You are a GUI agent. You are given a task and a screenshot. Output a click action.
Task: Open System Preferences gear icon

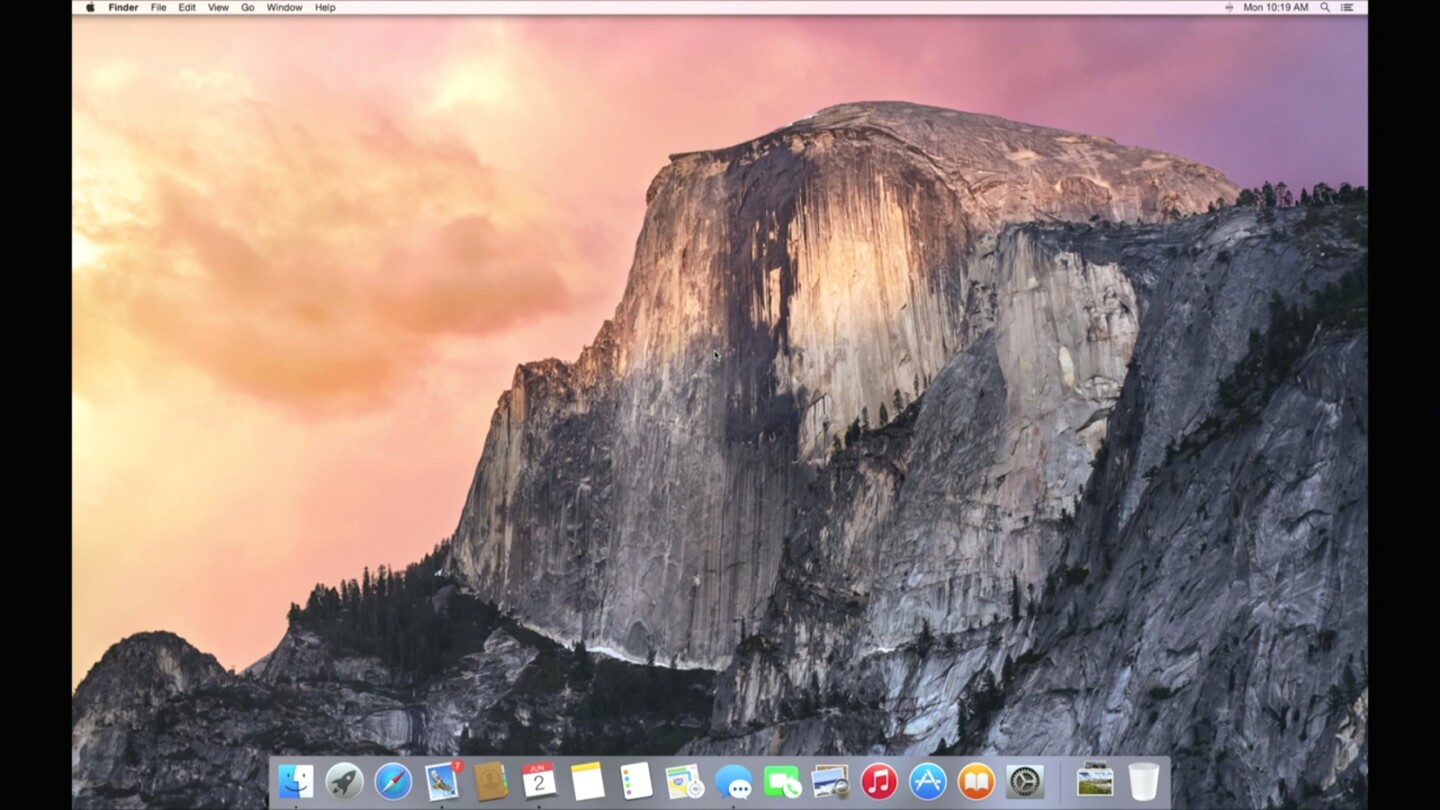click(1025, 781)
